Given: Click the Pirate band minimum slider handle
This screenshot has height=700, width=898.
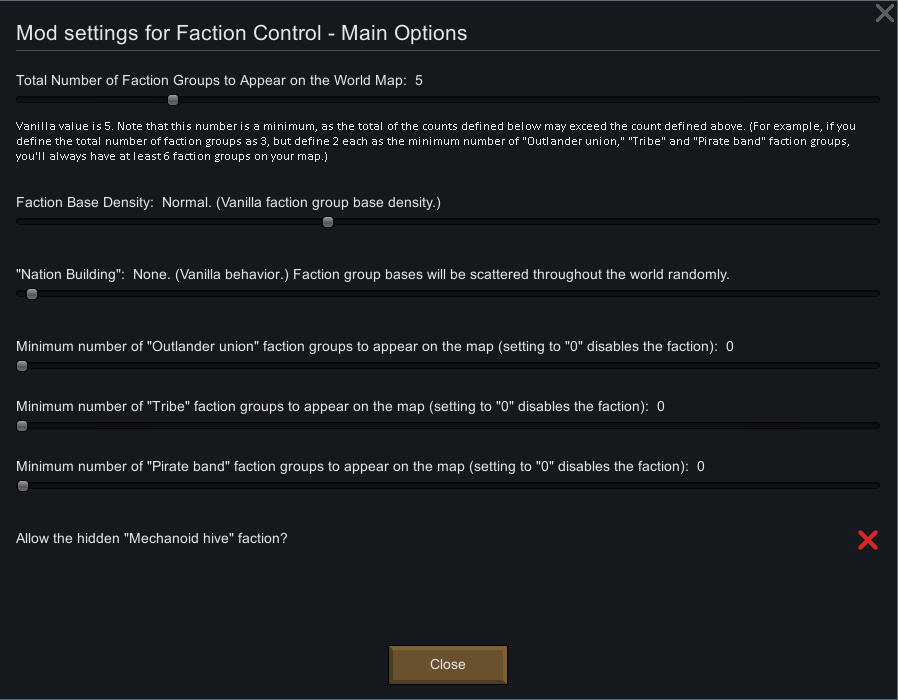Looking at the screenshot, I should pos(22,486).
